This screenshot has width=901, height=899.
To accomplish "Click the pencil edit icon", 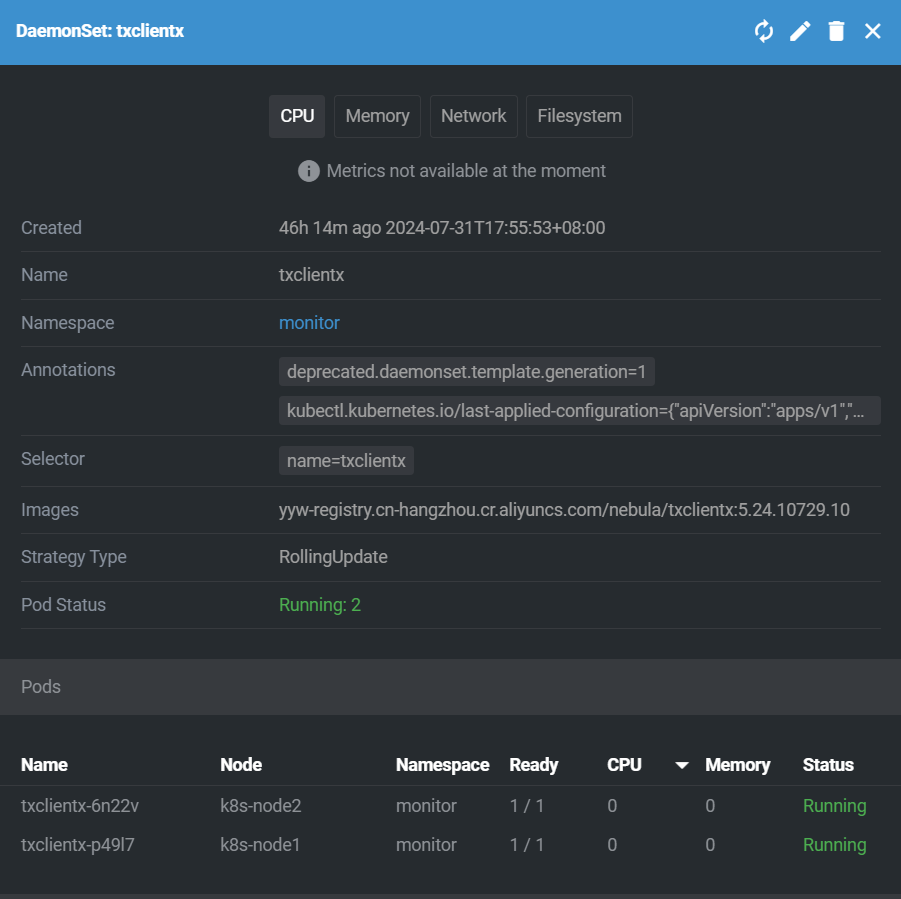I will coord(800,31).
